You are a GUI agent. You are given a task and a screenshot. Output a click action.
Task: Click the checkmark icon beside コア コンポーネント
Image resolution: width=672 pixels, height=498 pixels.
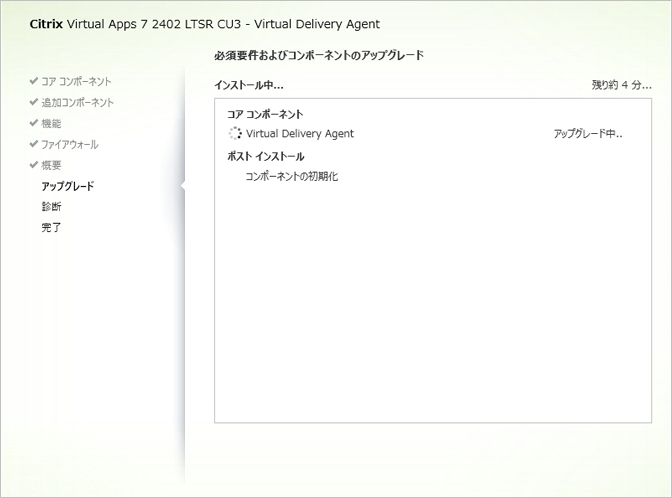click(34, 81)
